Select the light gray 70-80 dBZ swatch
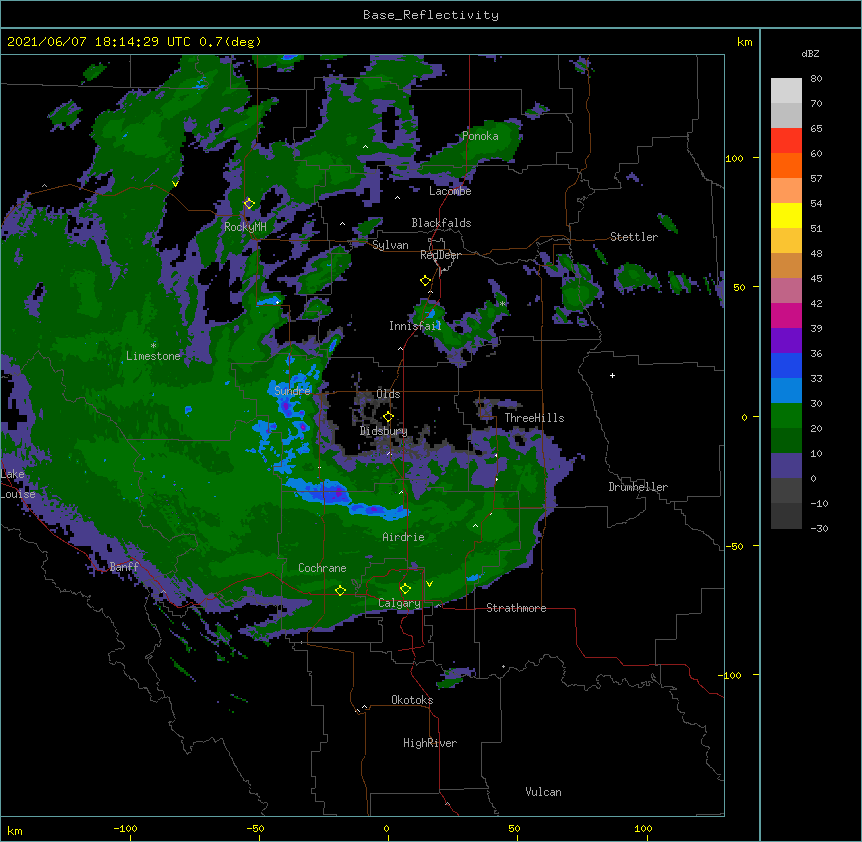The width and height of the screenshot is (862, 842). 786,91
